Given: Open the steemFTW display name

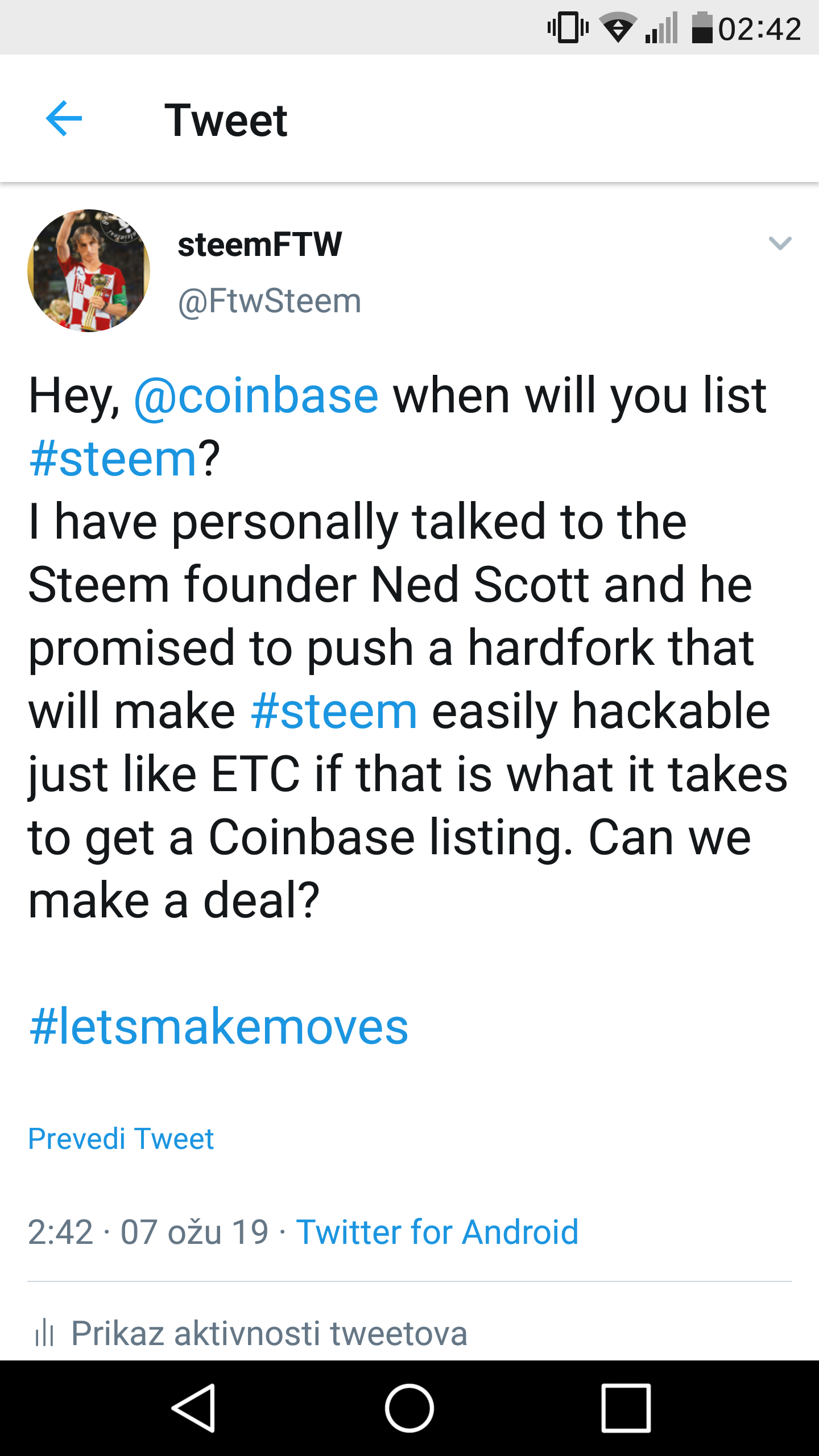Looking at the screenshot, I should (x=260, y=245).
